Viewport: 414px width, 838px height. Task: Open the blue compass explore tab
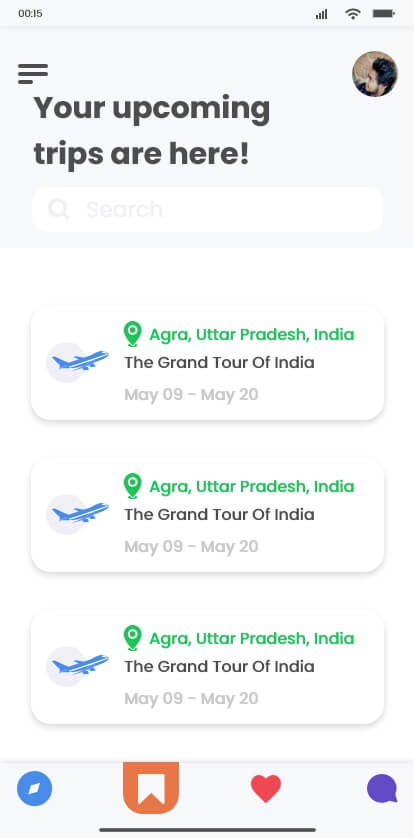[35, 788]
